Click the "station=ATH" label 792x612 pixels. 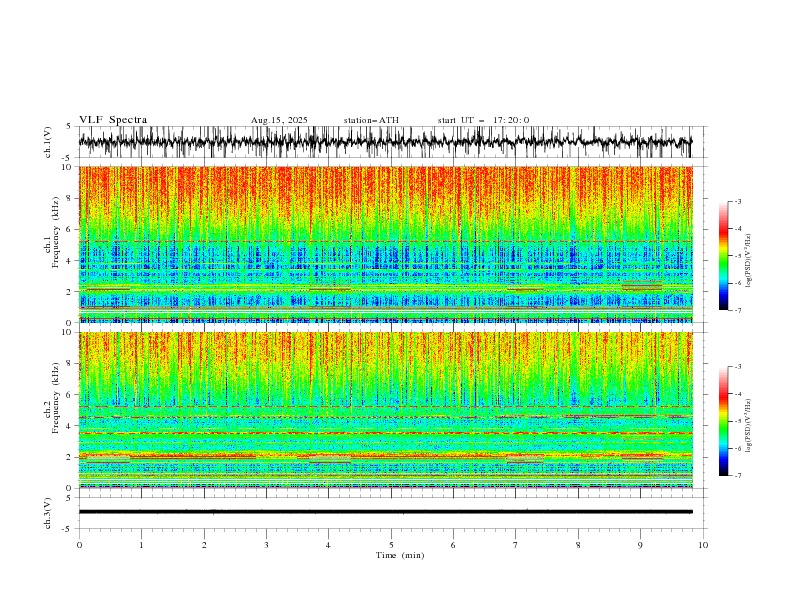point(371,120)
